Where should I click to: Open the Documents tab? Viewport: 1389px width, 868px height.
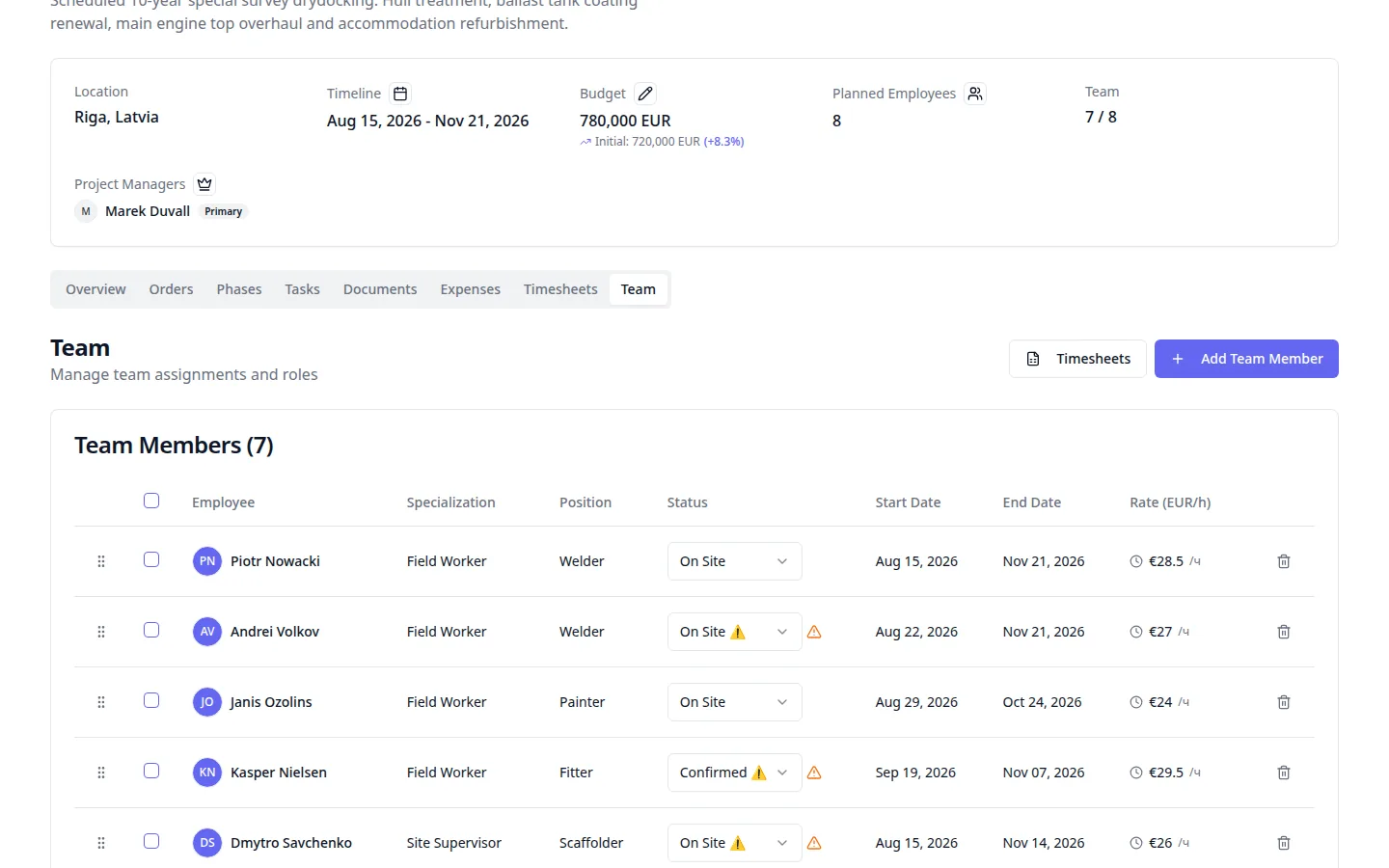pos(380,289)
